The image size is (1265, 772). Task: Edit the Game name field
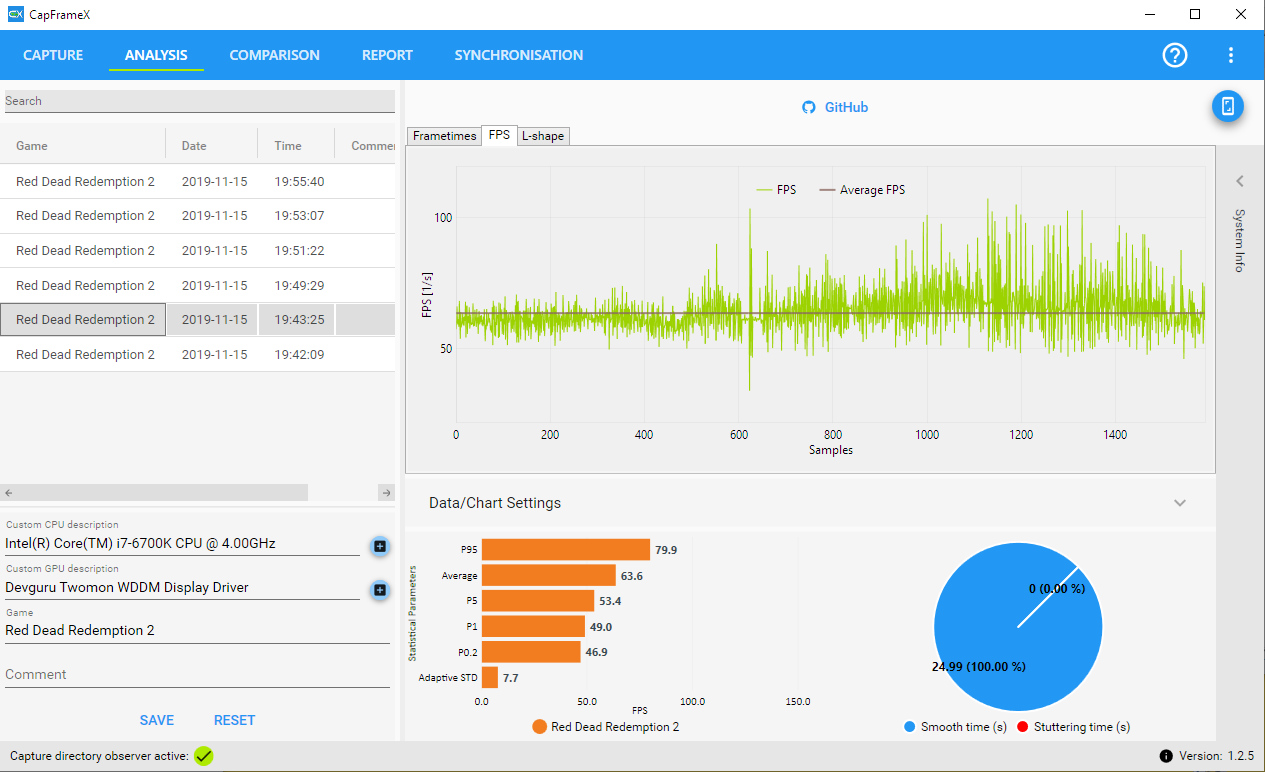pyautogui.click(x=197, y=631)
